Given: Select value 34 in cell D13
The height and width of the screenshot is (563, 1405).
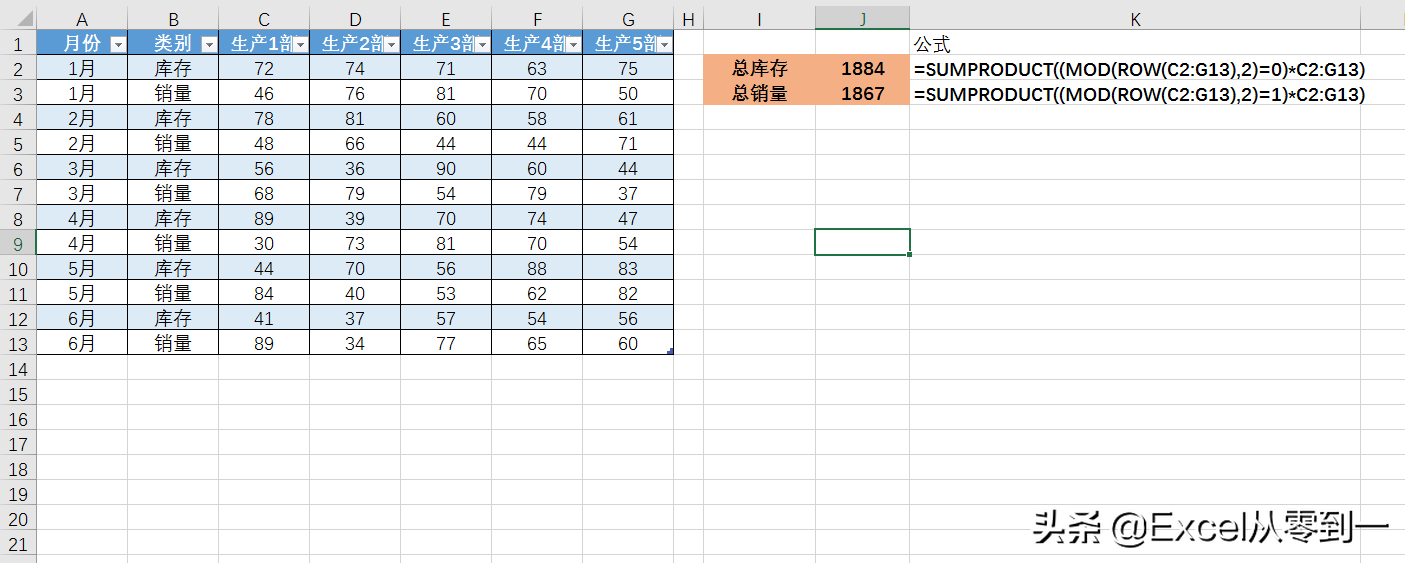Looking at the screenshot, I should pos(355,343).
